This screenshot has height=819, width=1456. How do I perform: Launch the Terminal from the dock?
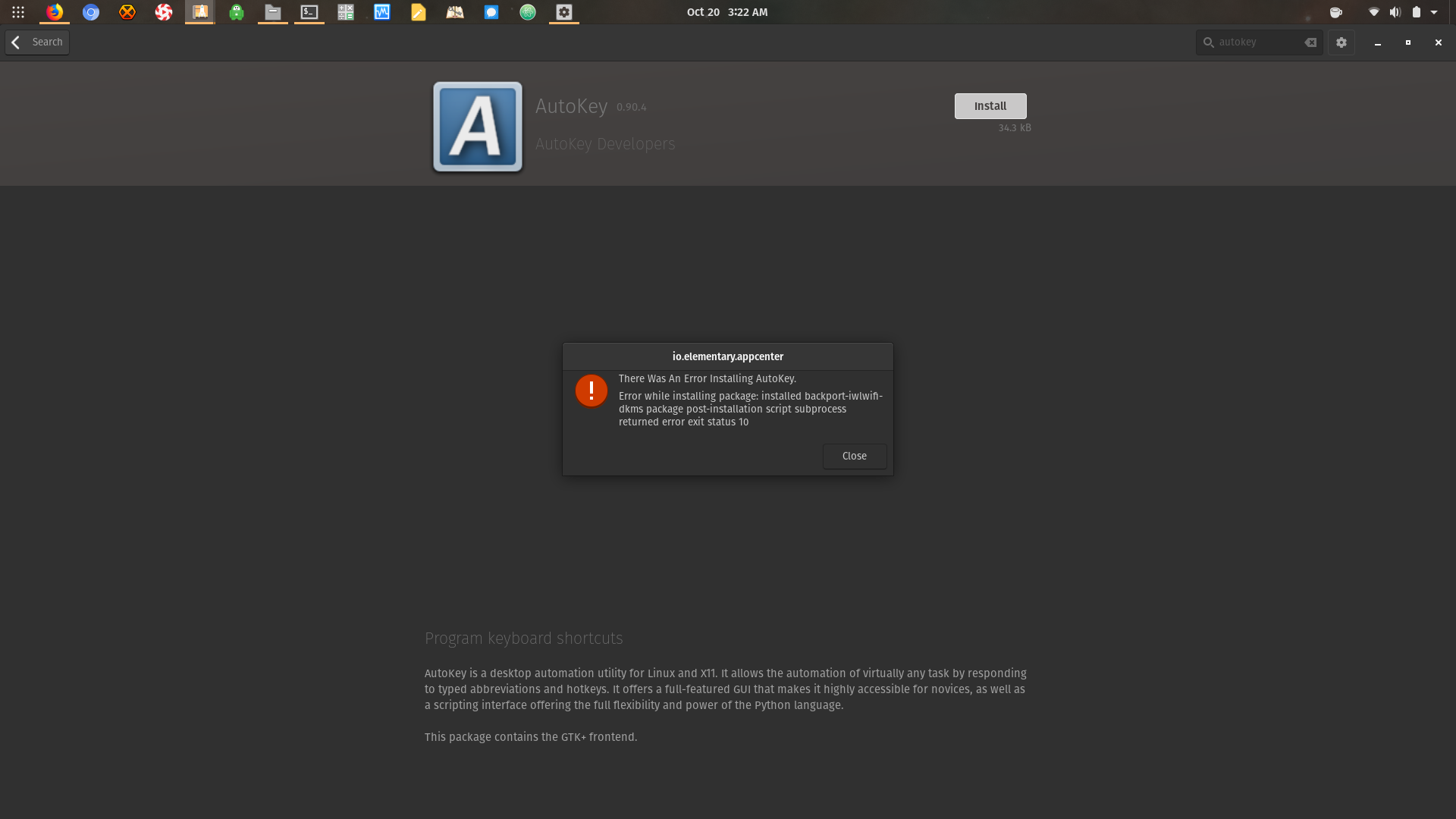click(x=309, y=12)
